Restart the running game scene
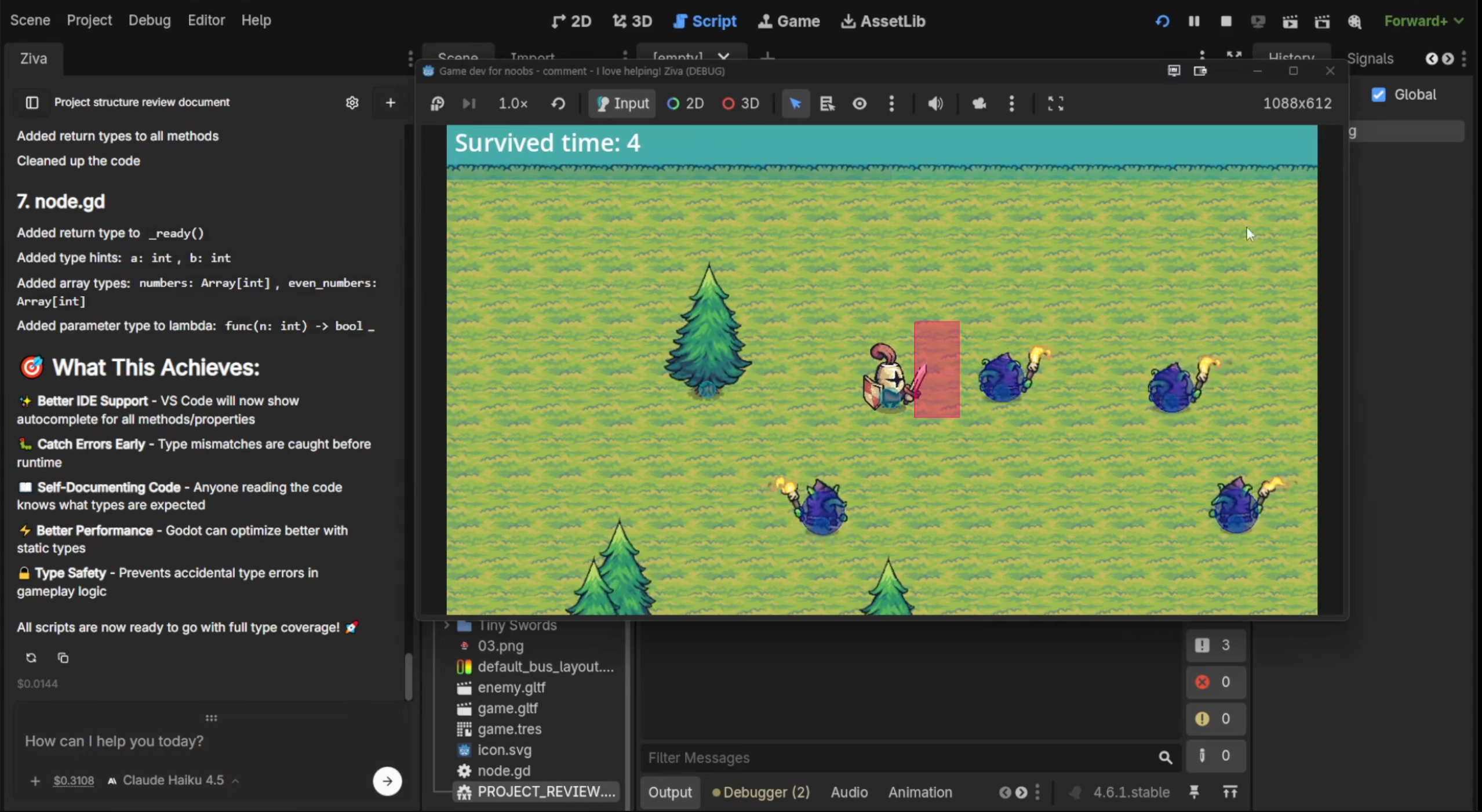Viewport: 1482px width, 812px height. [1163, 22]
